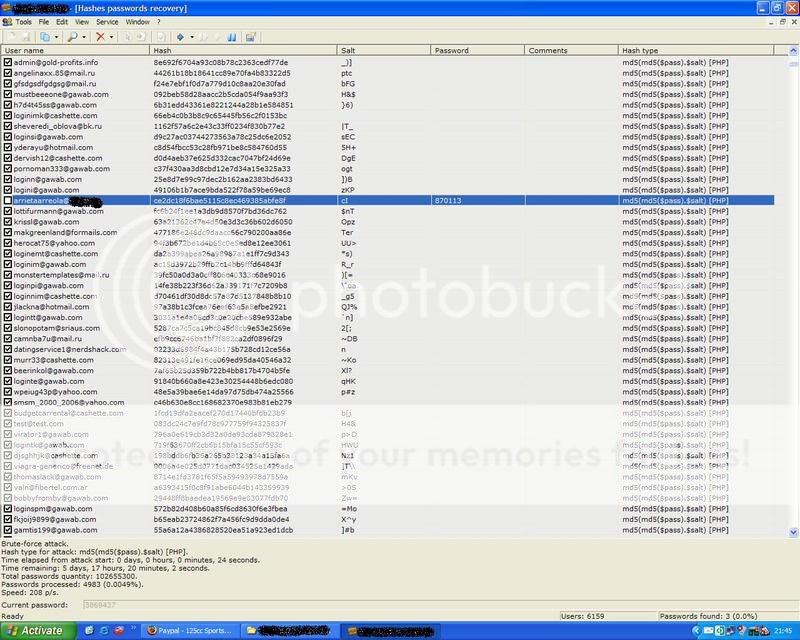Toggle checkbox for loginspm@gawab.com

click(x=8, y=509)
